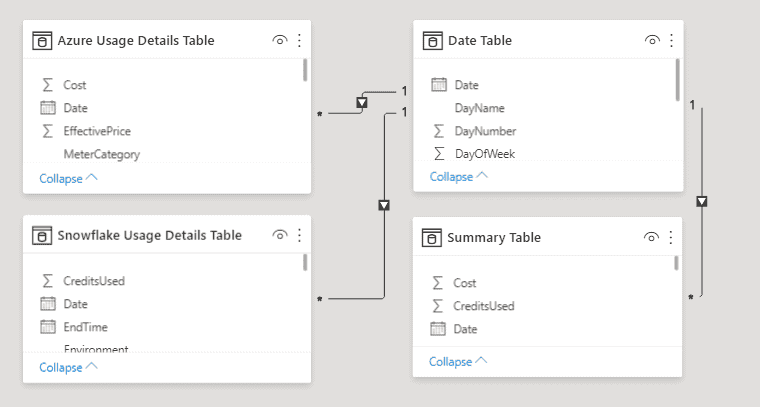Open more options for Date Table
760x407 pixels.
click(x=671, y=40)
